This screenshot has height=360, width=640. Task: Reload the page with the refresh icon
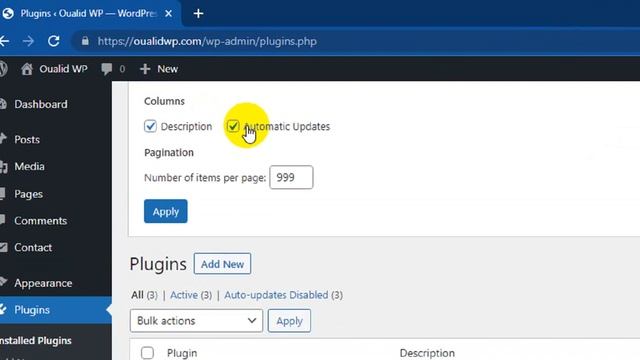point(54,41)
